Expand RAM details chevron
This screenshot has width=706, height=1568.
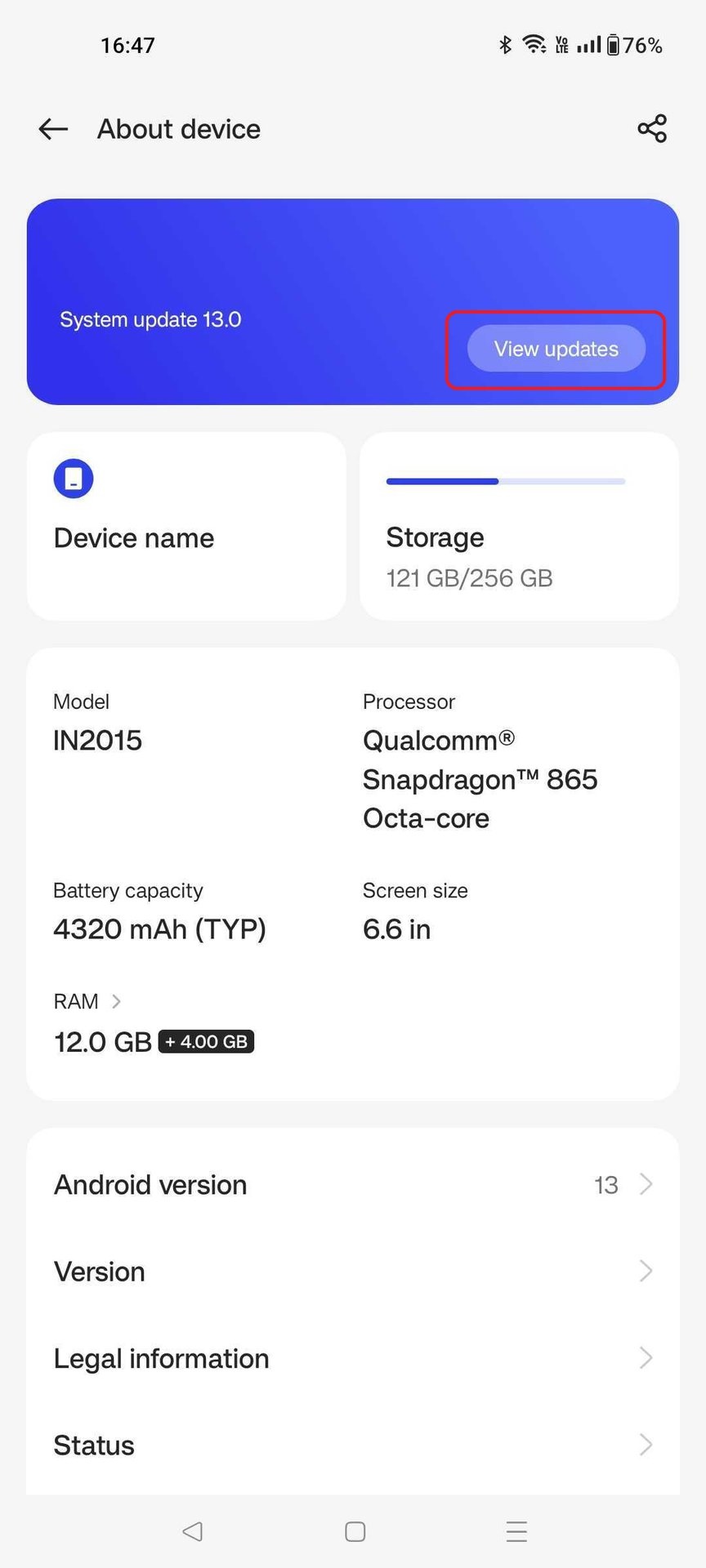pos(116,1001)
